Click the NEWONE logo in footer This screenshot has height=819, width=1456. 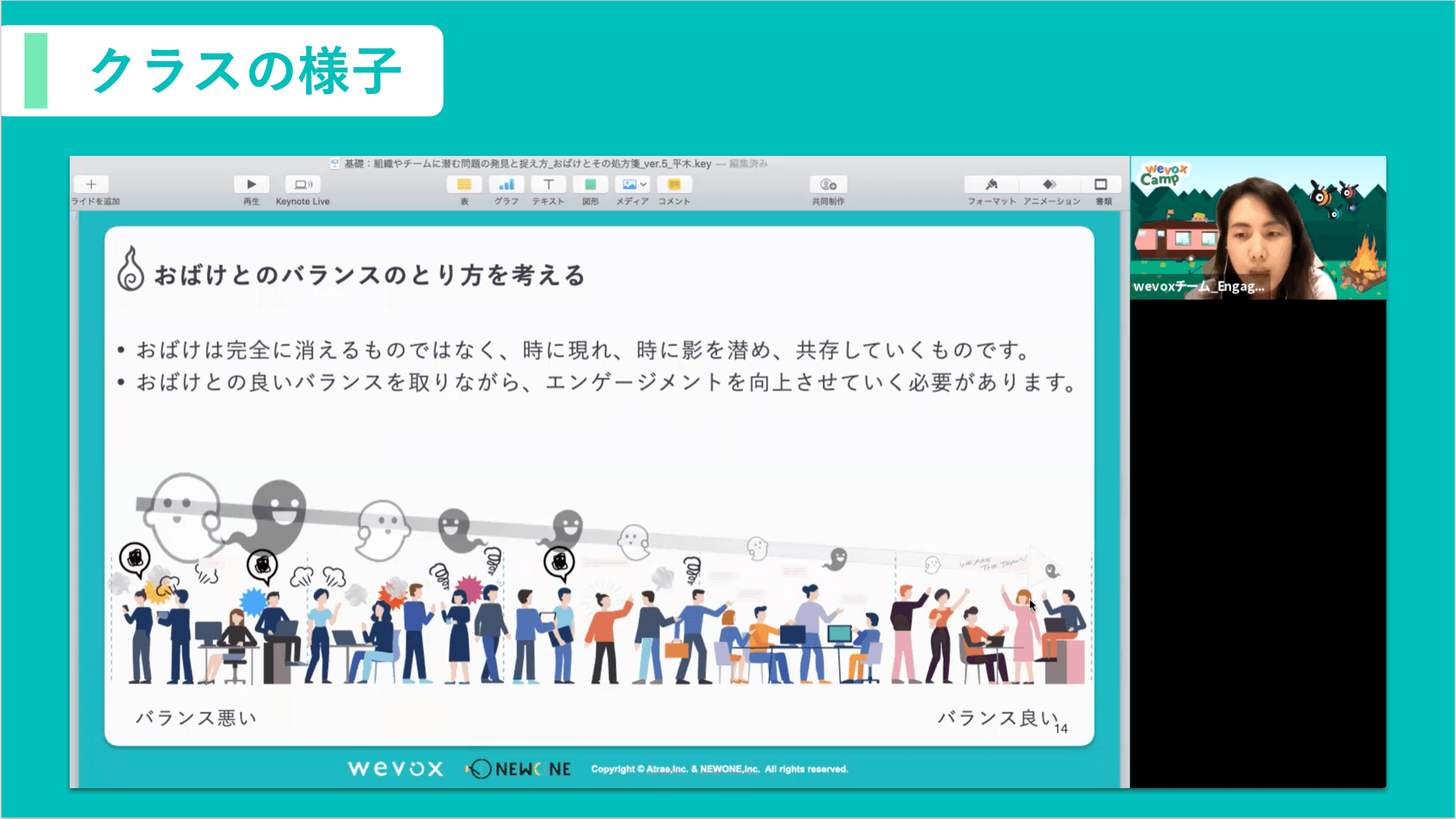[519, 769]
